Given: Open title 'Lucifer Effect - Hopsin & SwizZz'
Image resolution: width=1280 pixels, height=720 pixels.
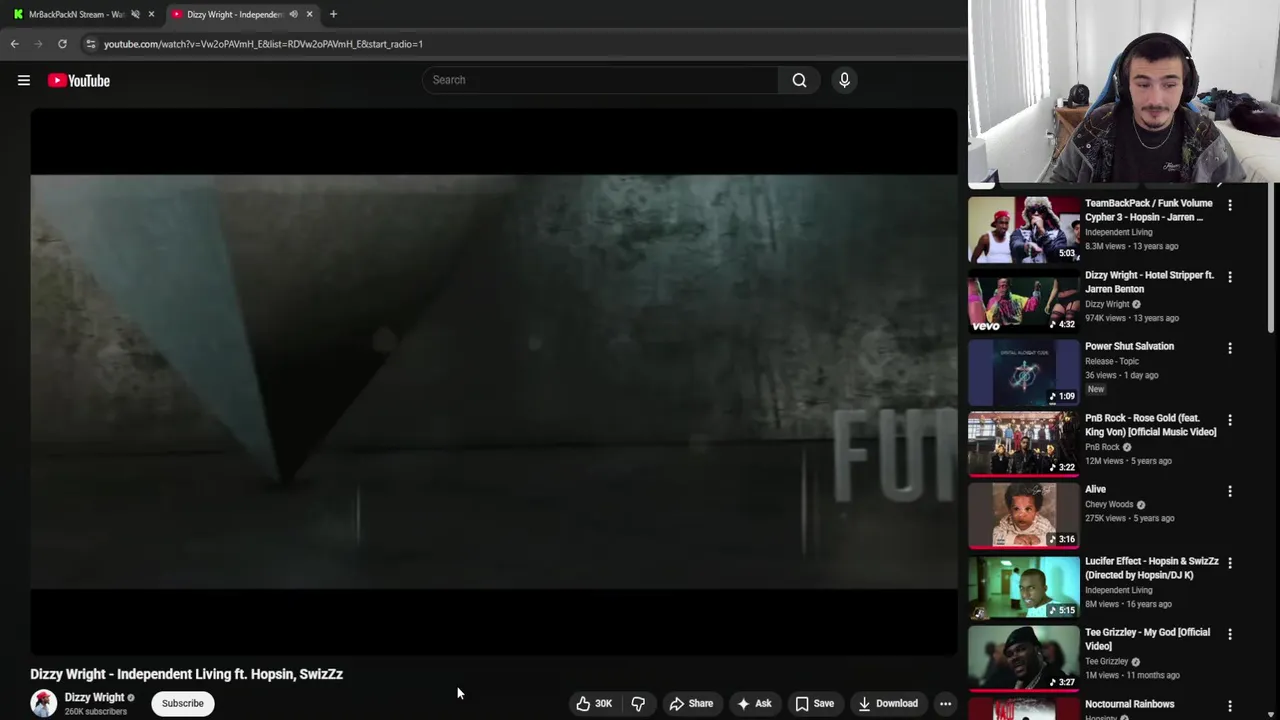Looking at the screenshot, I should [x=1151, y=568].
